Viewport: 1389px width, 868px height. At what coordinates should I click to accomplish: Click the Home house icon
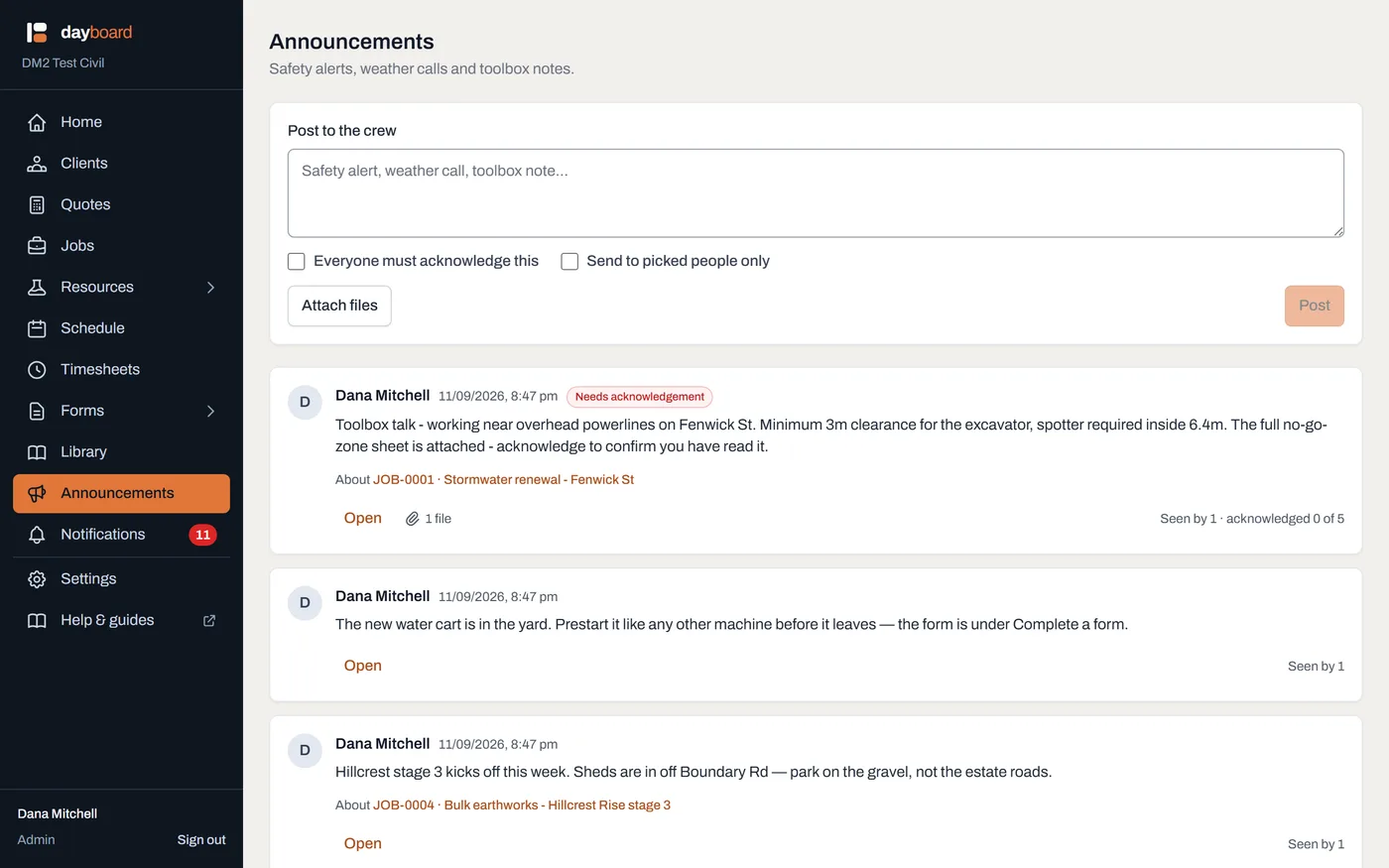point(37,122)
